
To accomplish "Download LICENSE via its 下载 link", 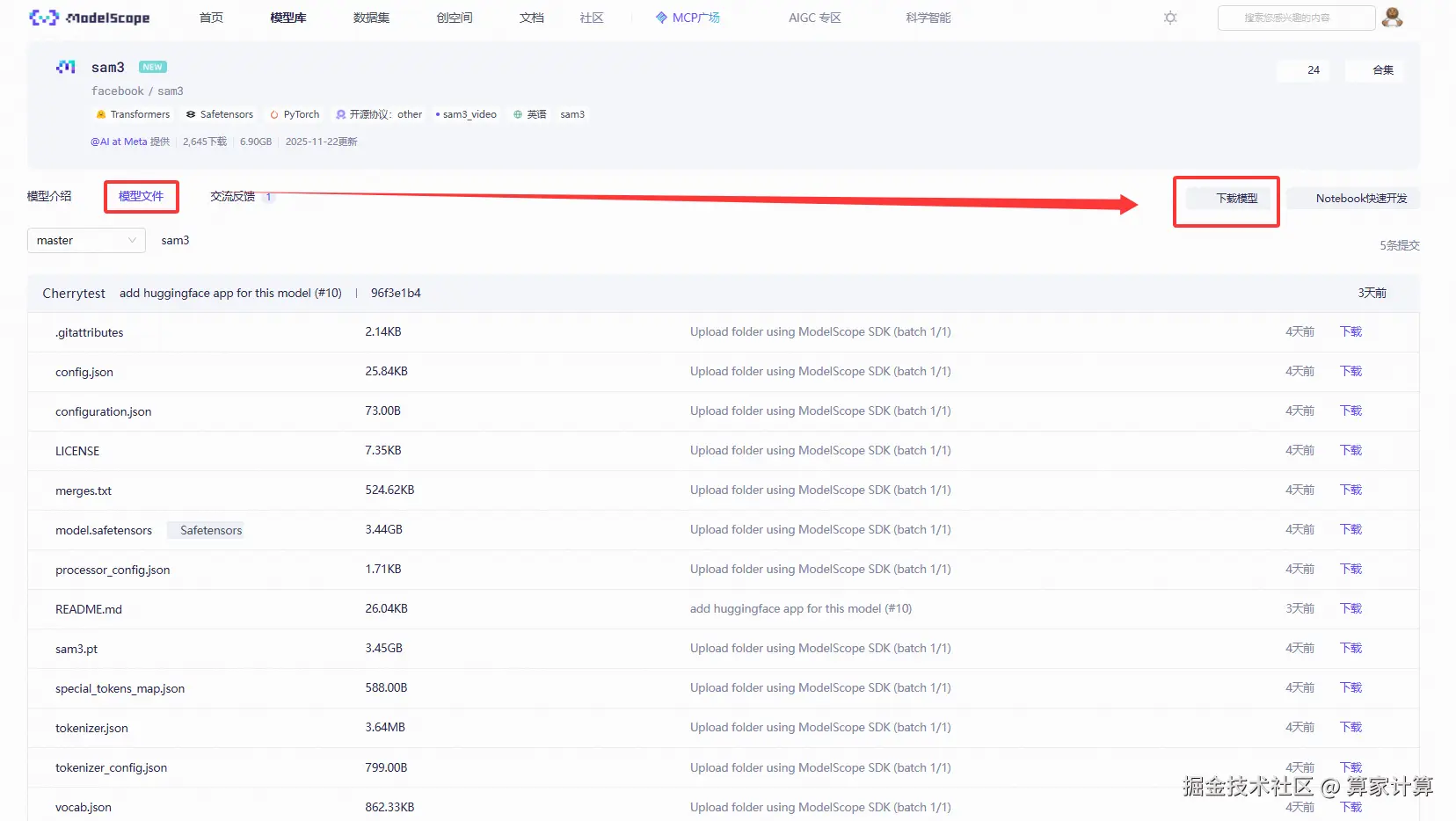I will (x=1350, y=450).
